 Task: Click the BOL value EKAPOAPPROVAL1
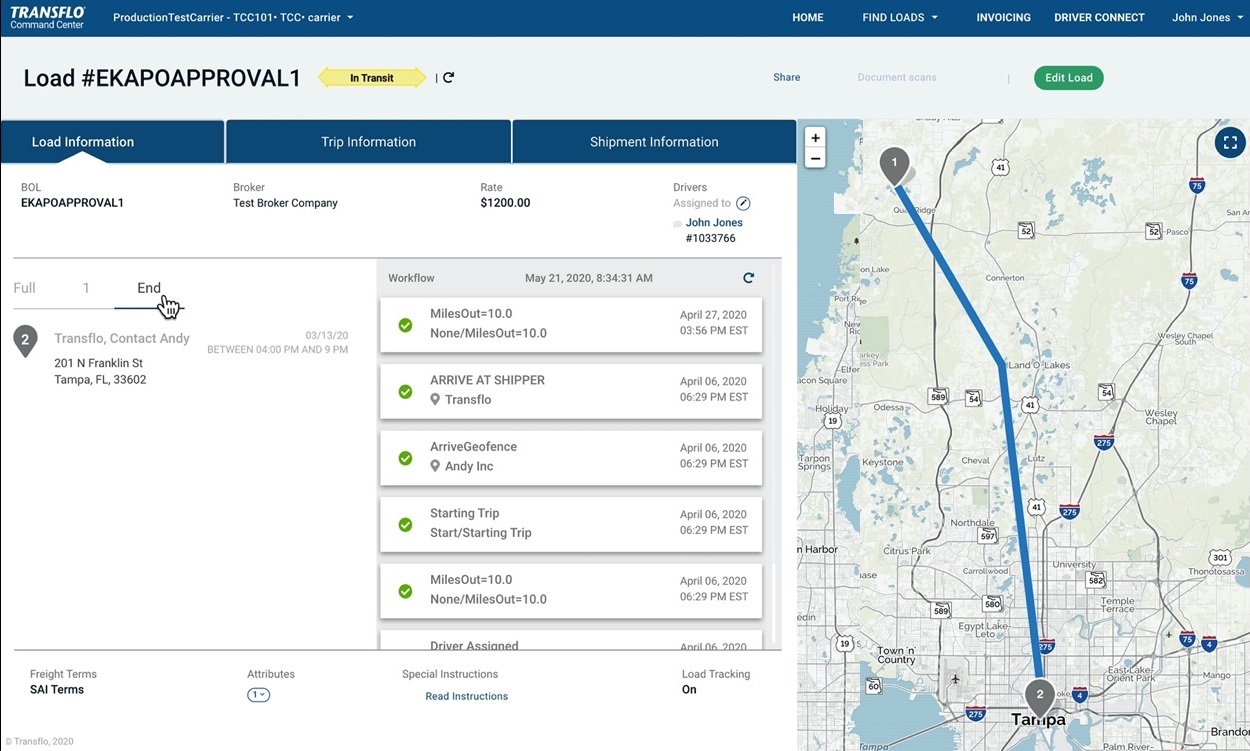click(72, 203)
